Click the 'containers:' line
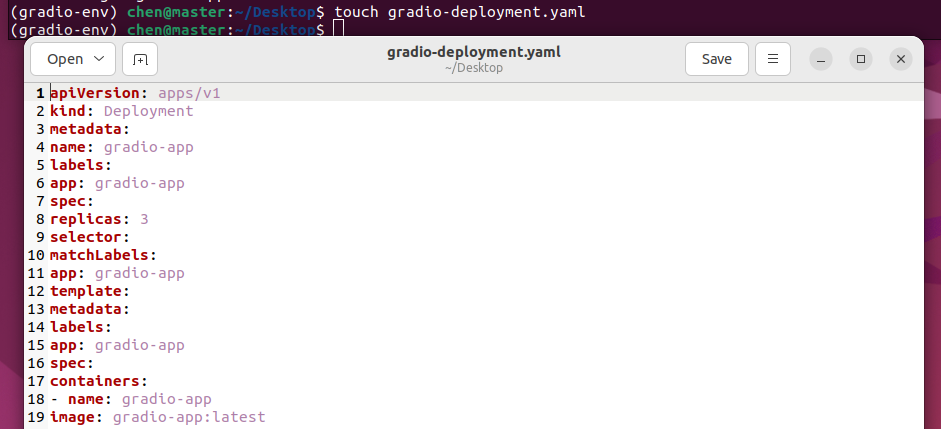Viewport: 941px width, 429px height. (x=99, y=381)
